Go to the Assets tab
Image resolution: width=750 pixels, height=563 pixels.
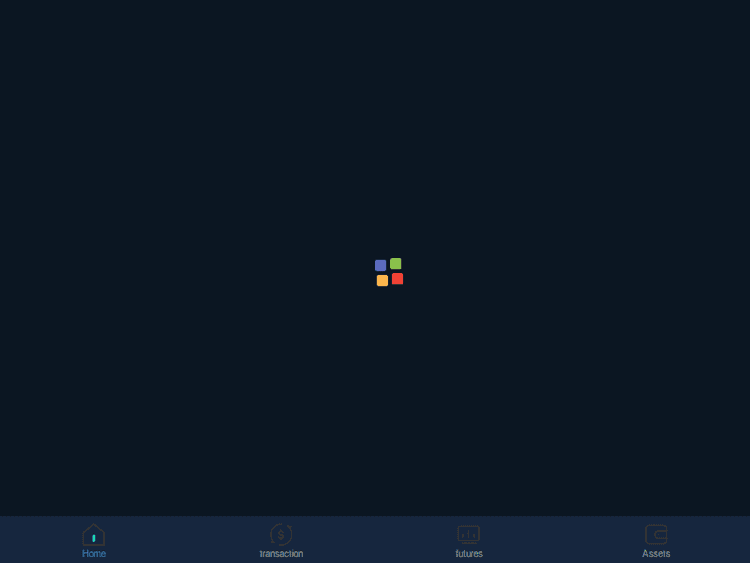tap(656, 541)
